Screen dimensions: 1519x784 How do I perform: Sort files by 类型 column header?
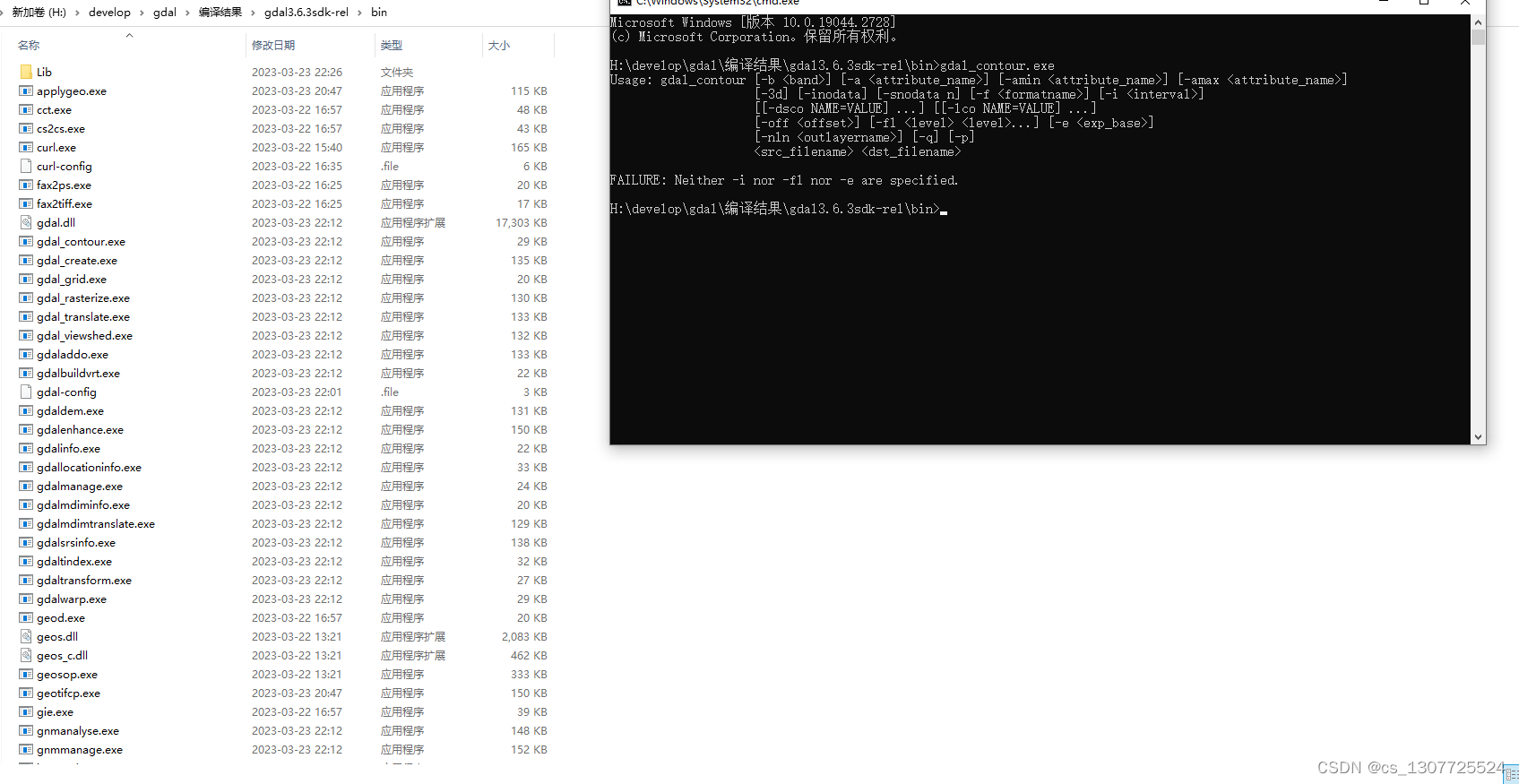click(x=392, y=45)
